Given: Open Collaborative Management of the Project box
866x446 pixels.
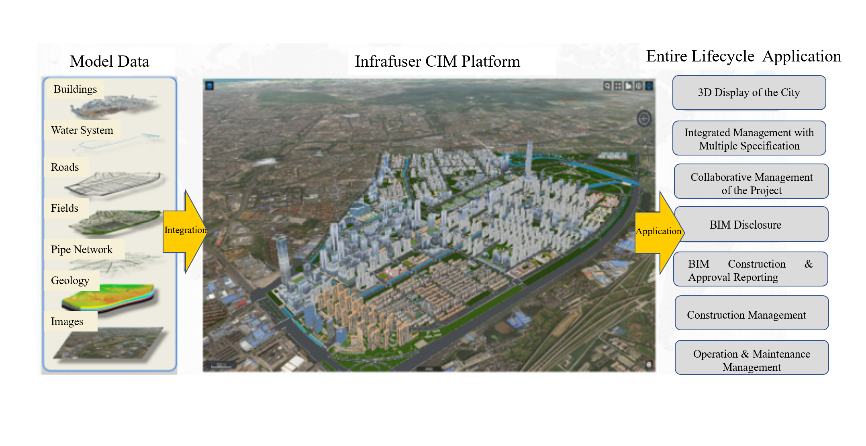Looking at the screenshot, I should (x=751, y=181).
